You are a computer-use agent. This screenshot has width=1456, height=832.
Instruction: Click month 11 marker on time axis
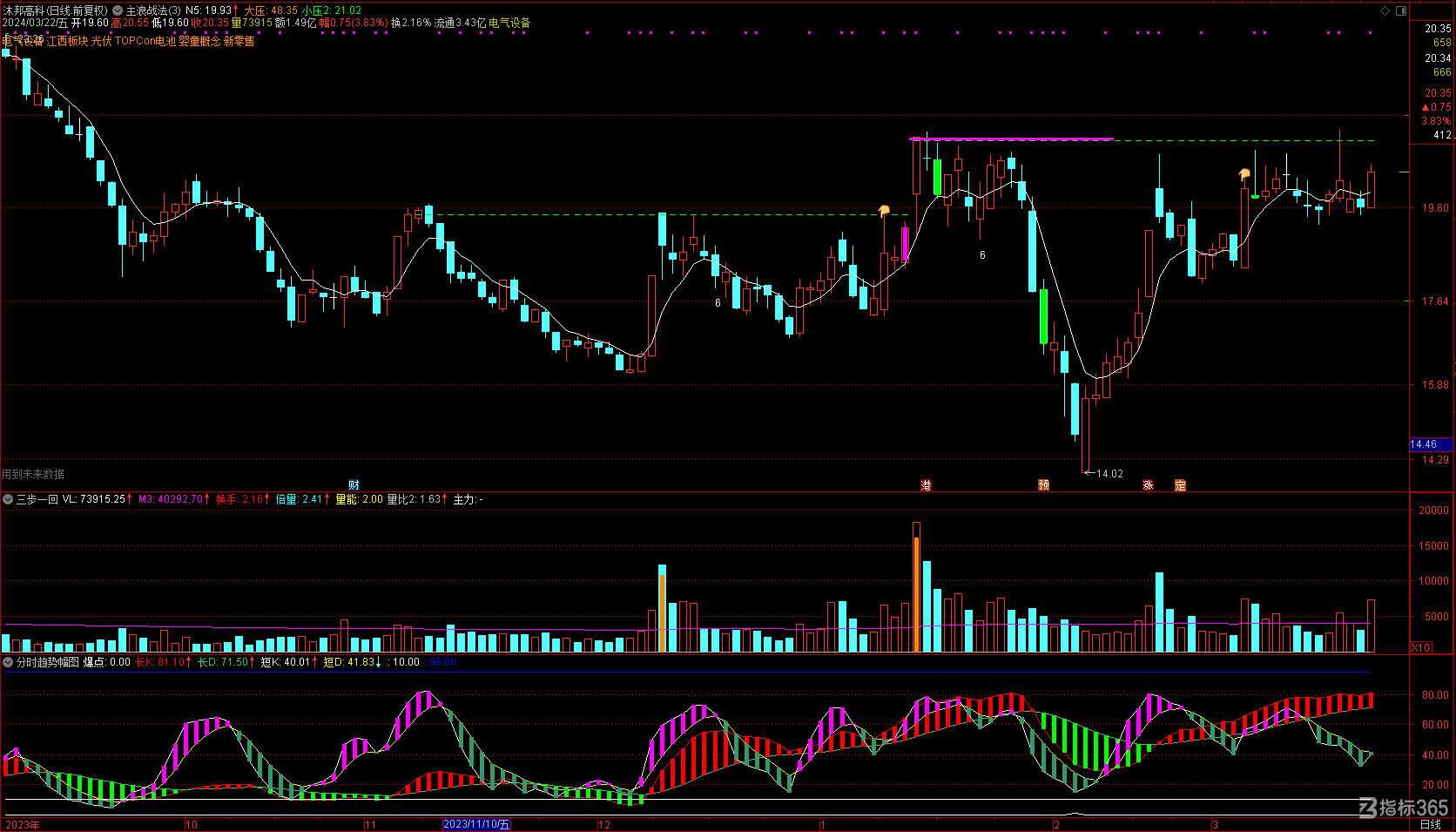pos(370,824)
